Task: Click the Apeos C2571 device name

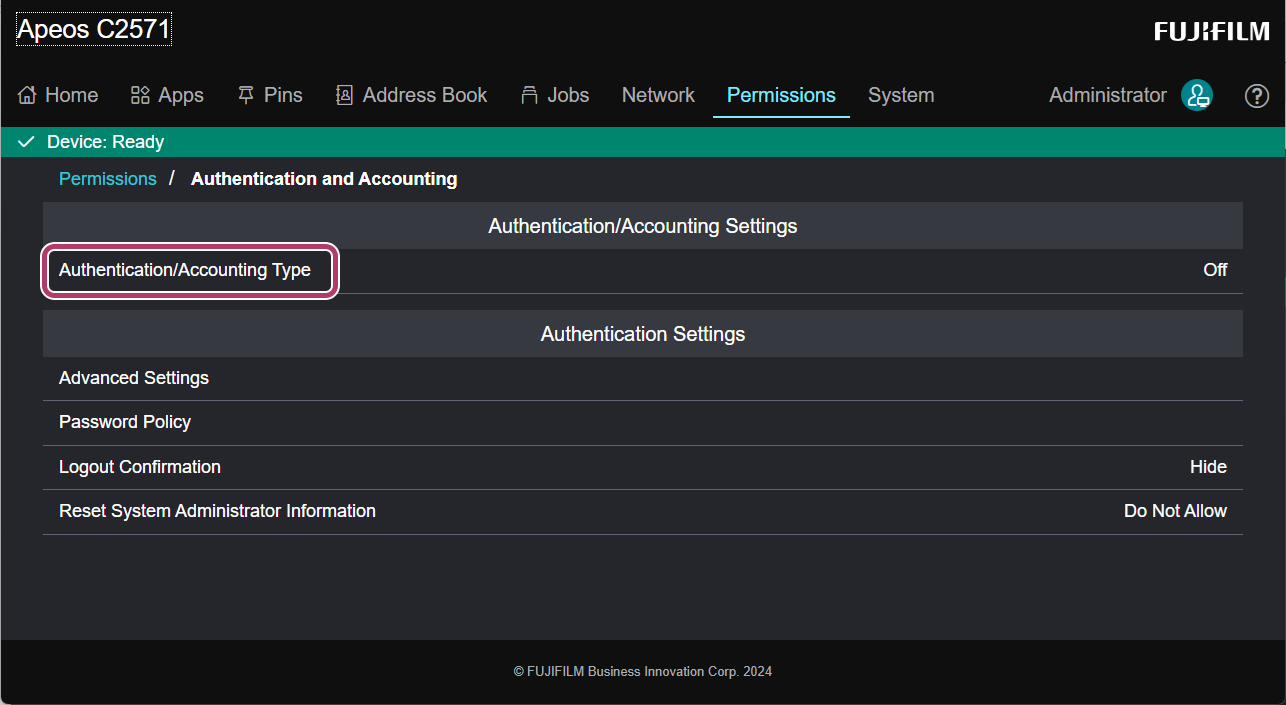Action: pos(94,30)
